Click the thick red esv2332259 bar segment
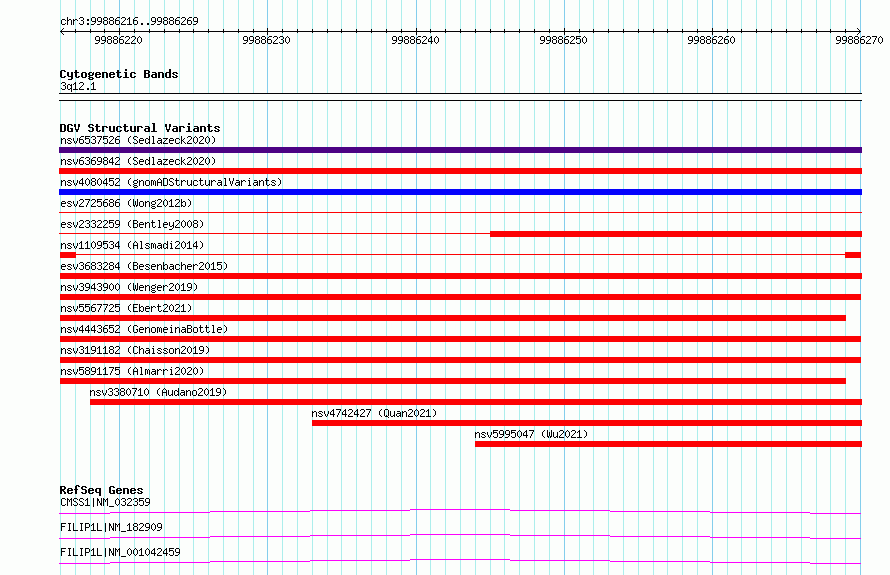 click(x=676, y=234)
